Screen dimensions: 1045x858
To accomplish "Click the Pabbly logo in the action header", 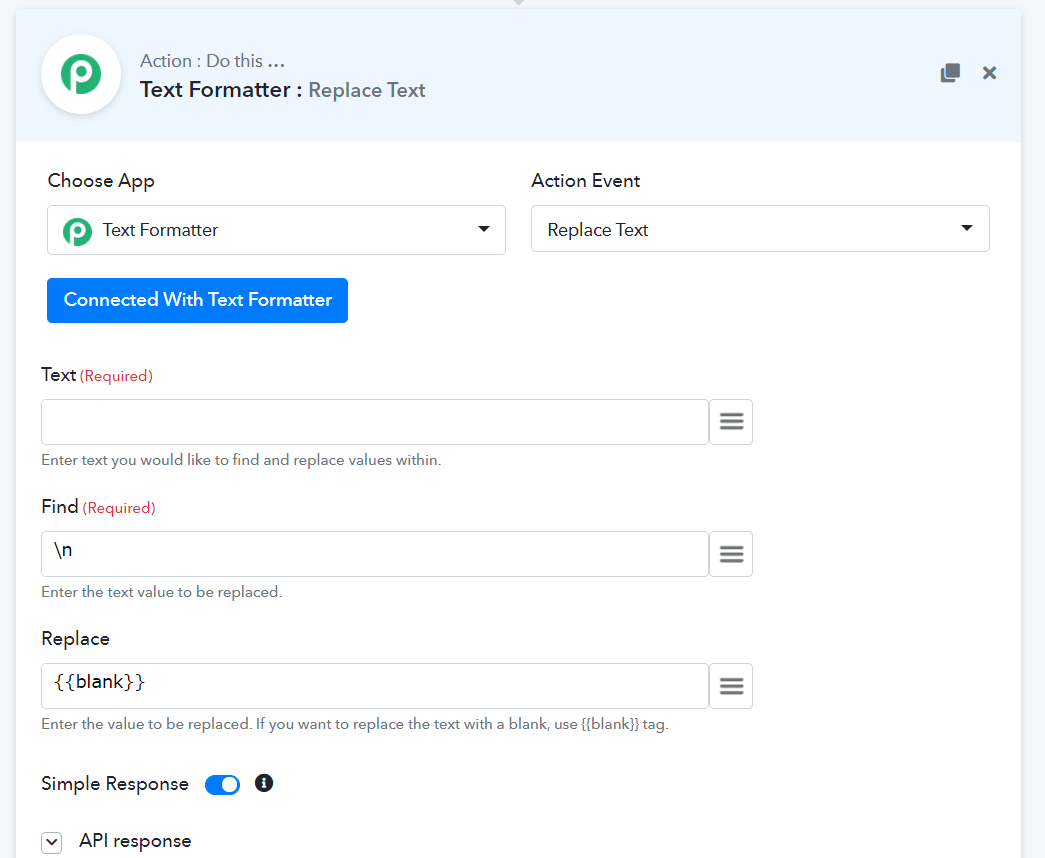I will (x=81, y=74).
